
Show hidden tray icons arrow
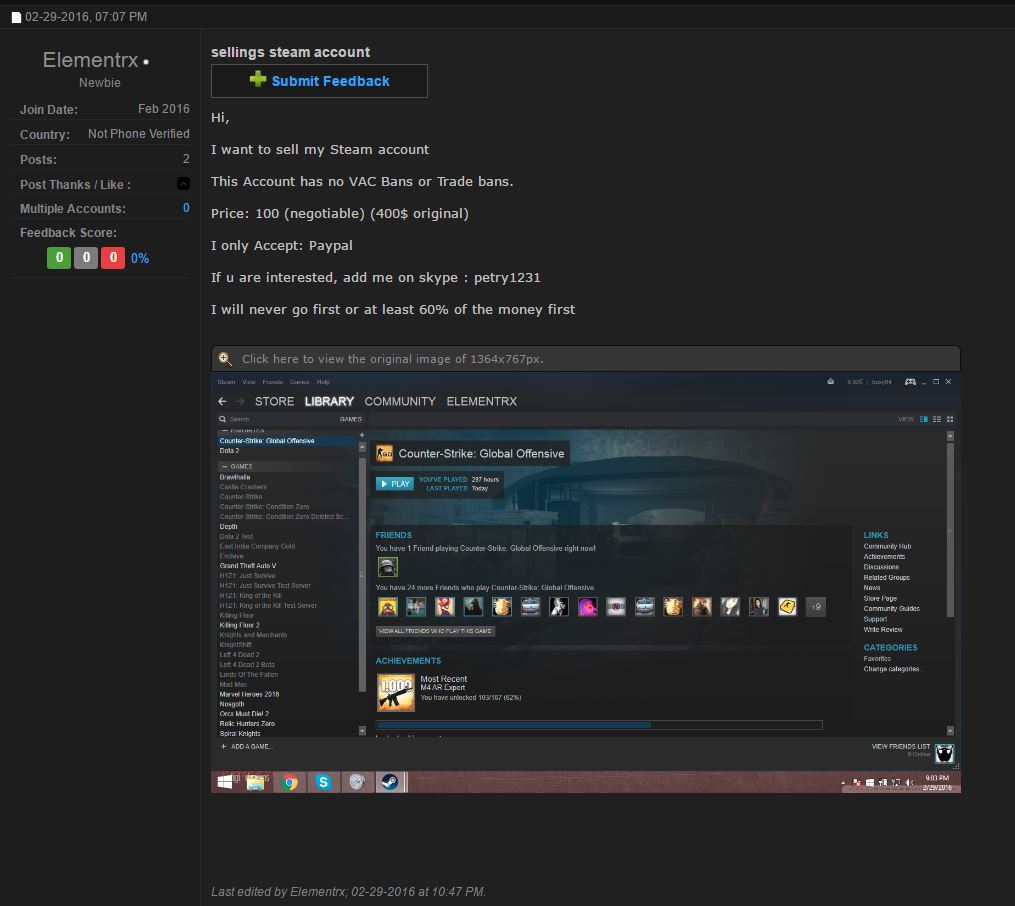tap(843, 783)
